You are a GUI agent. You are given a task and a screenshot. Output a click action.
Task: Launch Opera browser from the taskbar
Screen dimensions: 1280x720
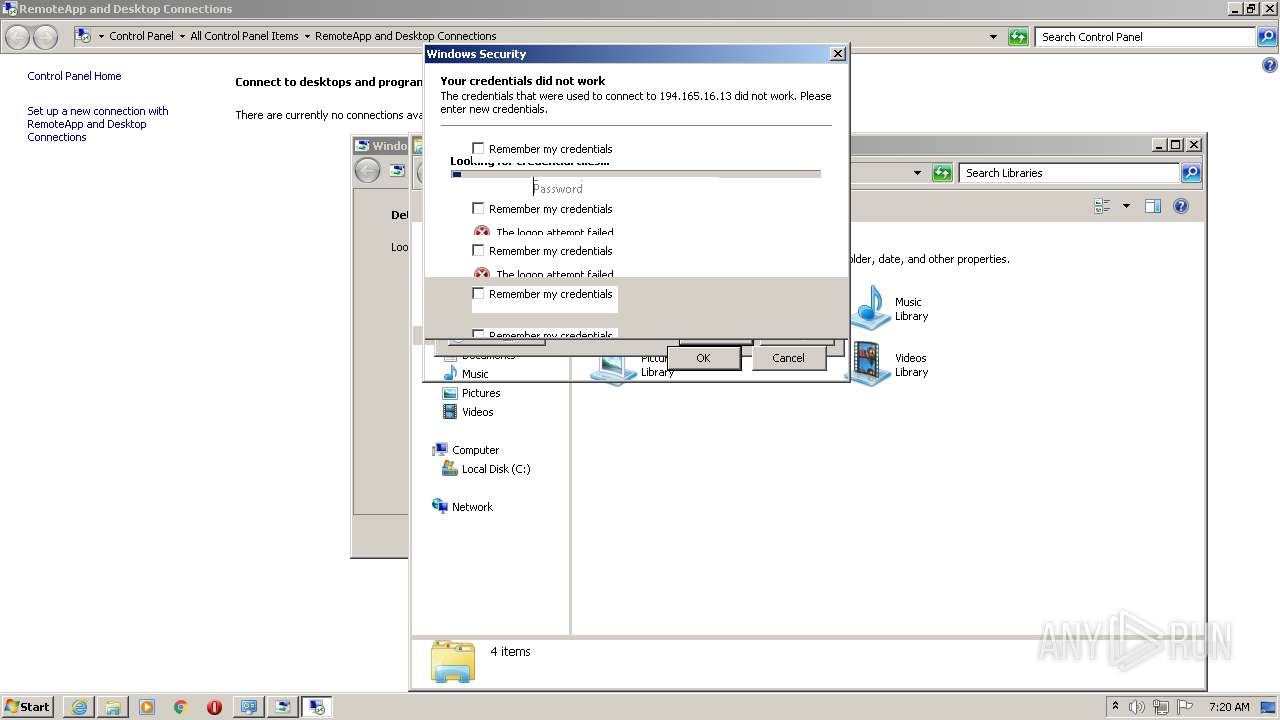point(214,707)
